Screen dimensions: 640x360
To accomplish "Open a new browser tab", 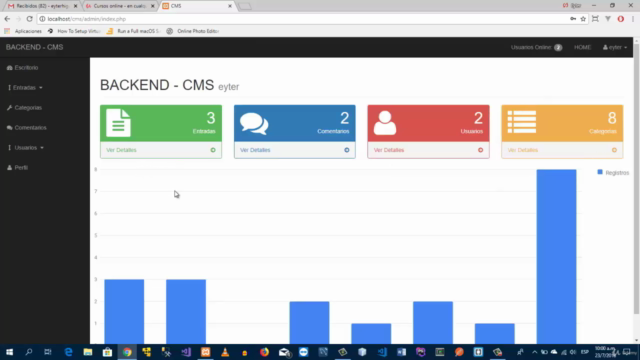I will [x=245, y=7].
